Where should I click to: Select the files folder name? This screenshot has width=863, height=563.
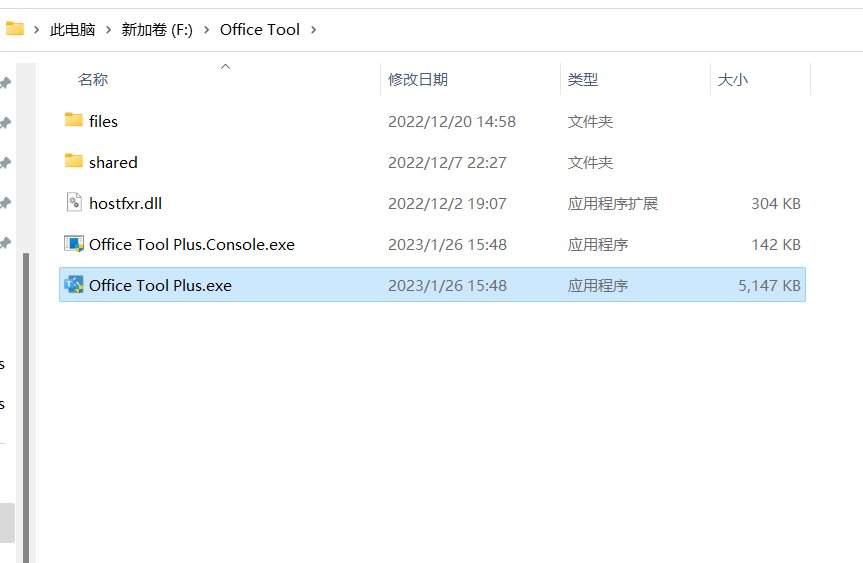(103, 121)
